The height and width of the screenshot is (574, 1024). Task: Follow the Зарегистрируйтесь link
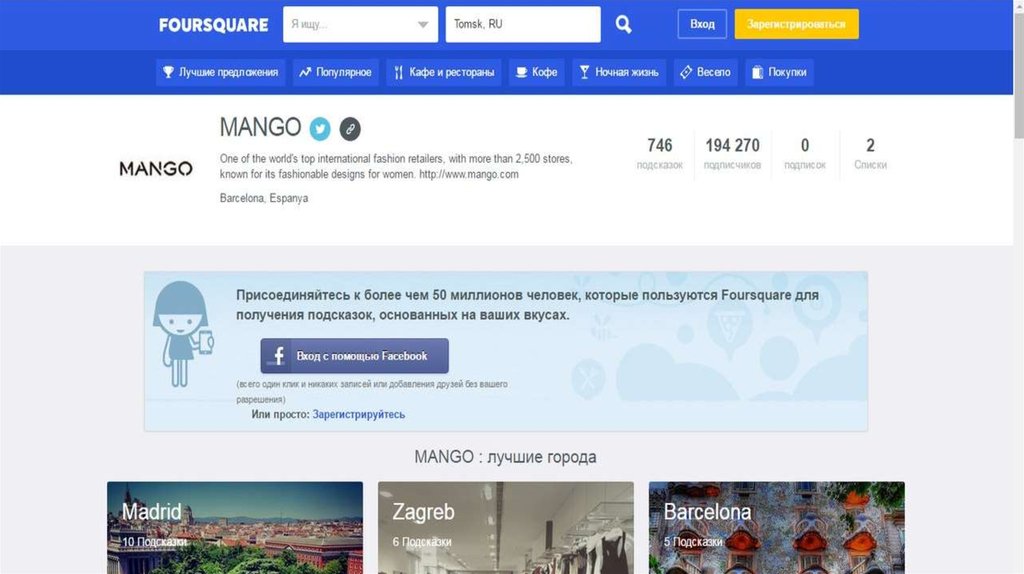click(359, 414)
